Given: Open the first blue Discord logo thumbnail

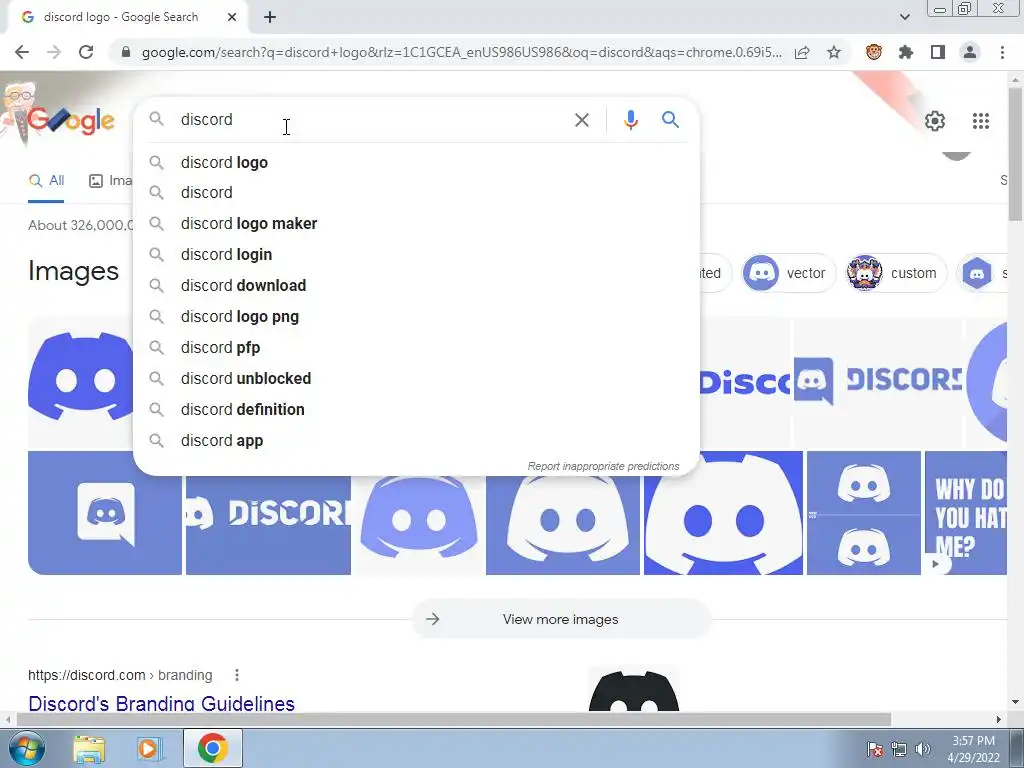Looking at the screenshot, I should [x=80, y=383].
